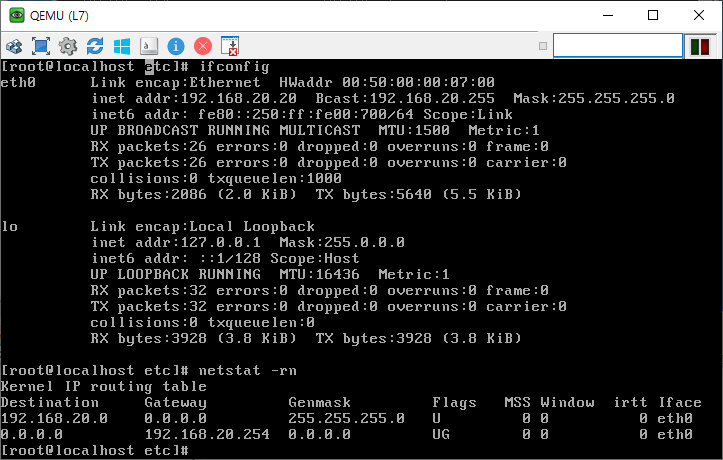Click the 'MSS' column header
Screen dimensions: 723x460
pyautogui.click(x=517, y=403)
